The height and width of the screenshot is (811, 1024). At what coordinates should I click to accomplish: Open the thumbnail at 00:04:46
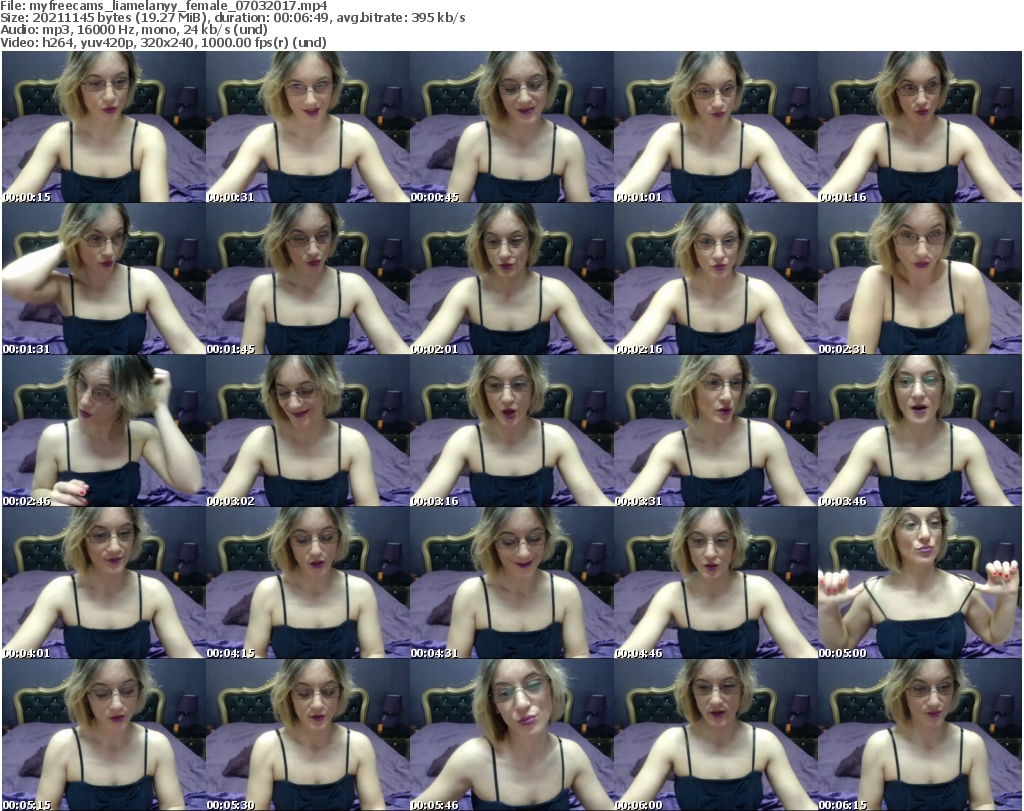tap(716, 583)
